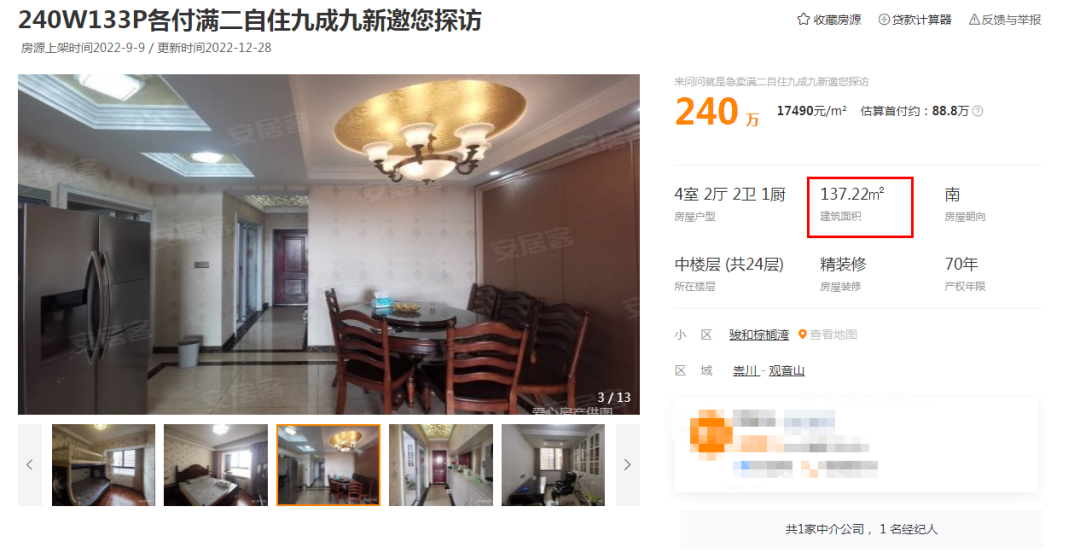Click the warning triangle report icon
Screen dimensions: 1080x553
click(974, 20)
